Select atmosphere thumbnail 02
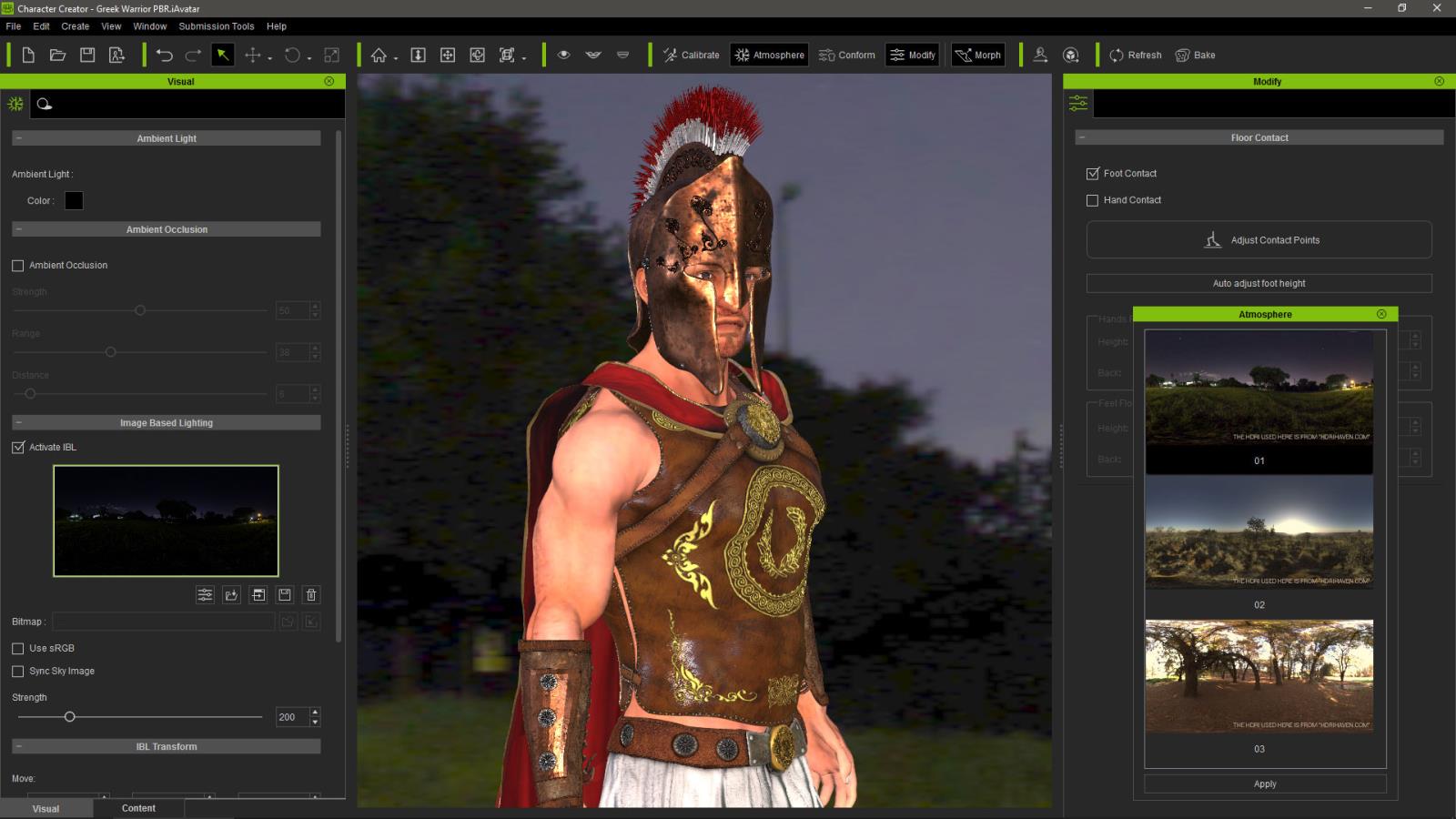The image size is (1456, 819). [x=1259, y=532]
